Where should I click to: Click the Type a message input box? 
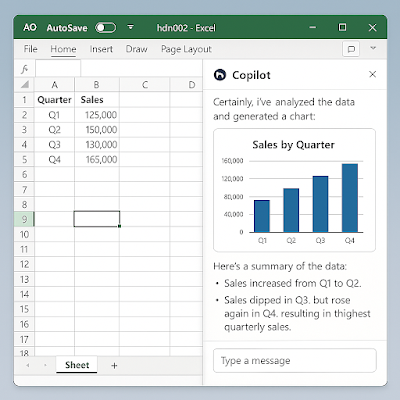click(295, 361)
